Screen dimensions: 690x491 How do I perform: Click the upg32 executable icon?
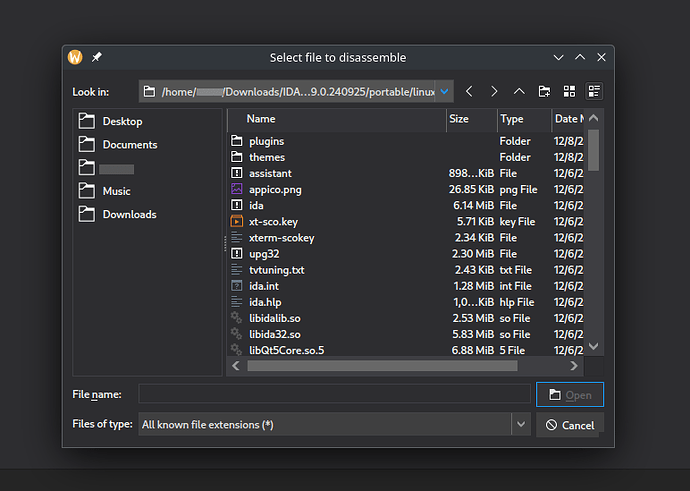pos(237,253)
